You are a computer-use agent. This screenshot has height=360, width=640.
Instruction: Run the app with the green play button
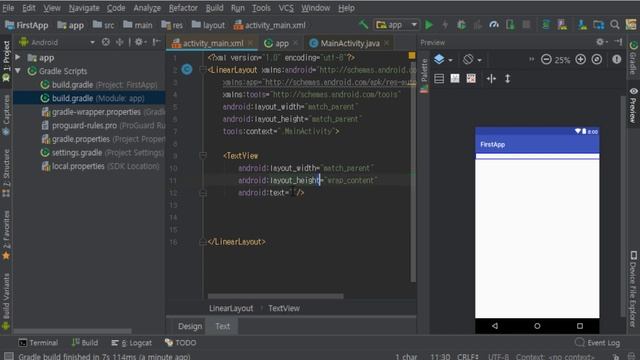coord(429,25)
